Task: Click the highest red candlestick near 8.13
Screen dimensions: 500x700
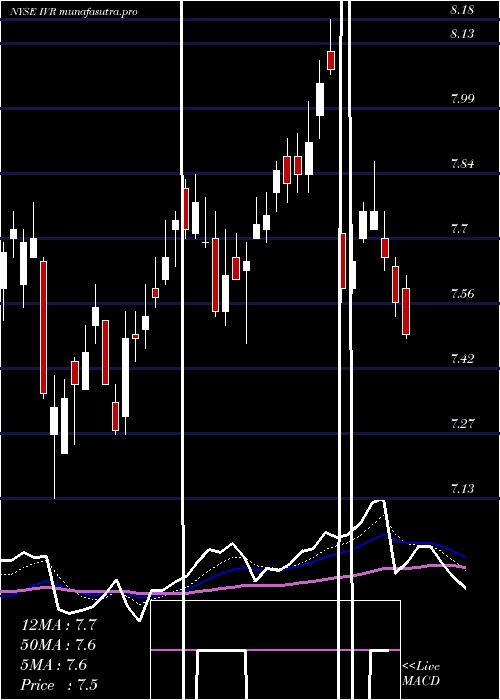Action: click(331, 60)
